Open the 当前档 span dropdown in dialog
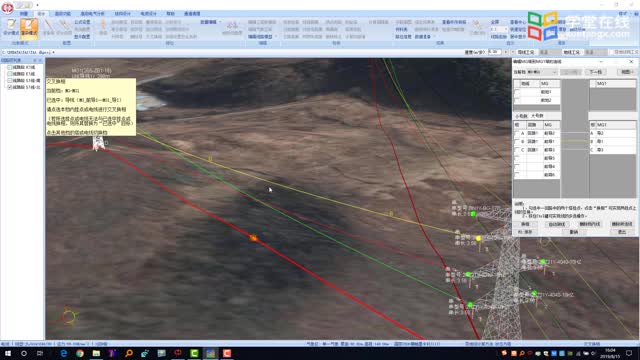640x360 pixels. [542, 72]
